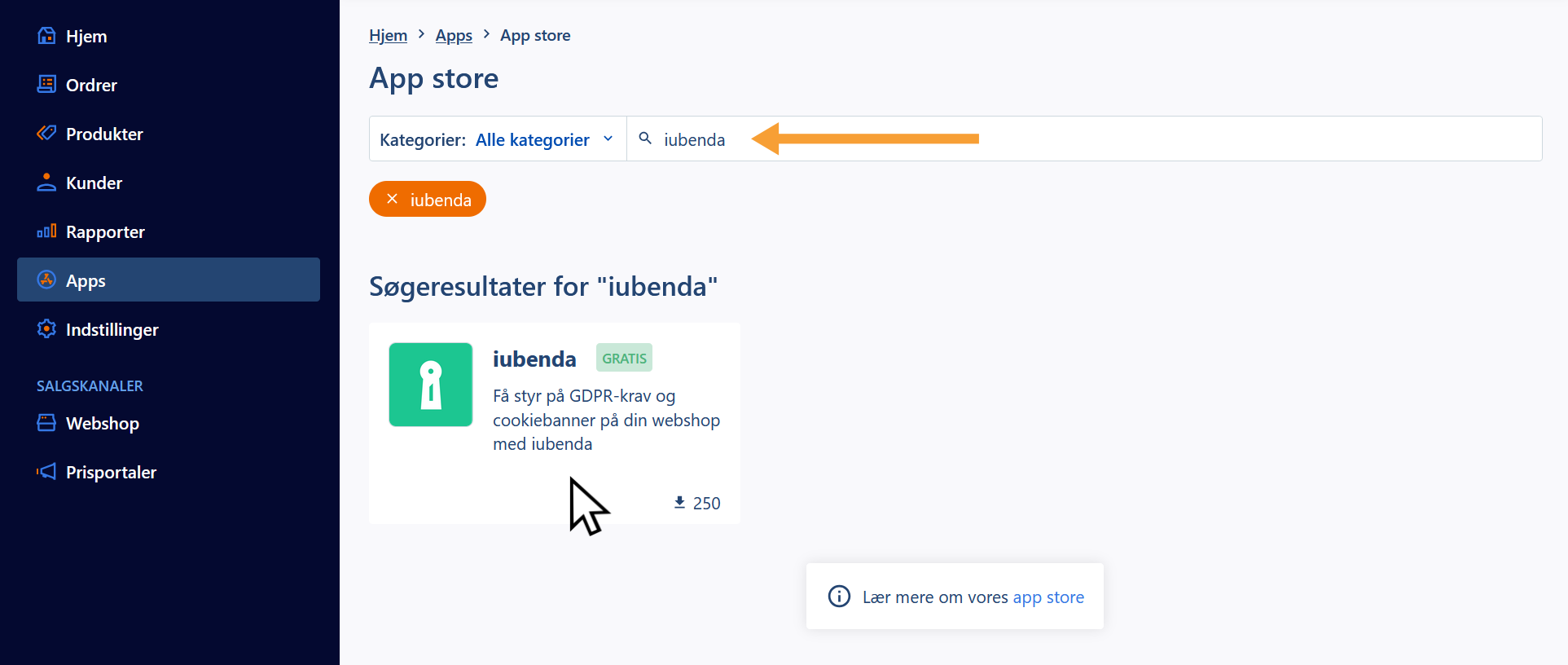Click the Ordrer list icon
The image size is (1568, 665).
click(x=46, y=85)
